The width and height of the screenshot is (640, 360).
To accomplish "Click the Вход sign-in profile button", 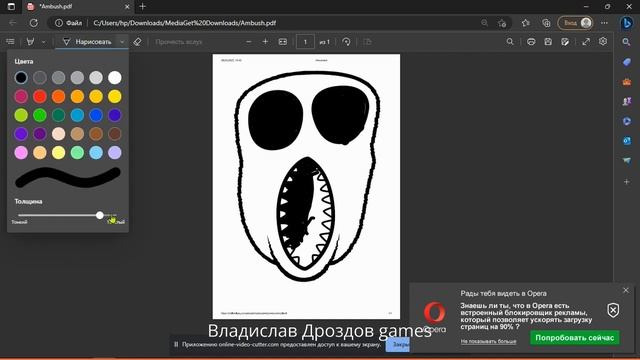I will pos(575,23).
